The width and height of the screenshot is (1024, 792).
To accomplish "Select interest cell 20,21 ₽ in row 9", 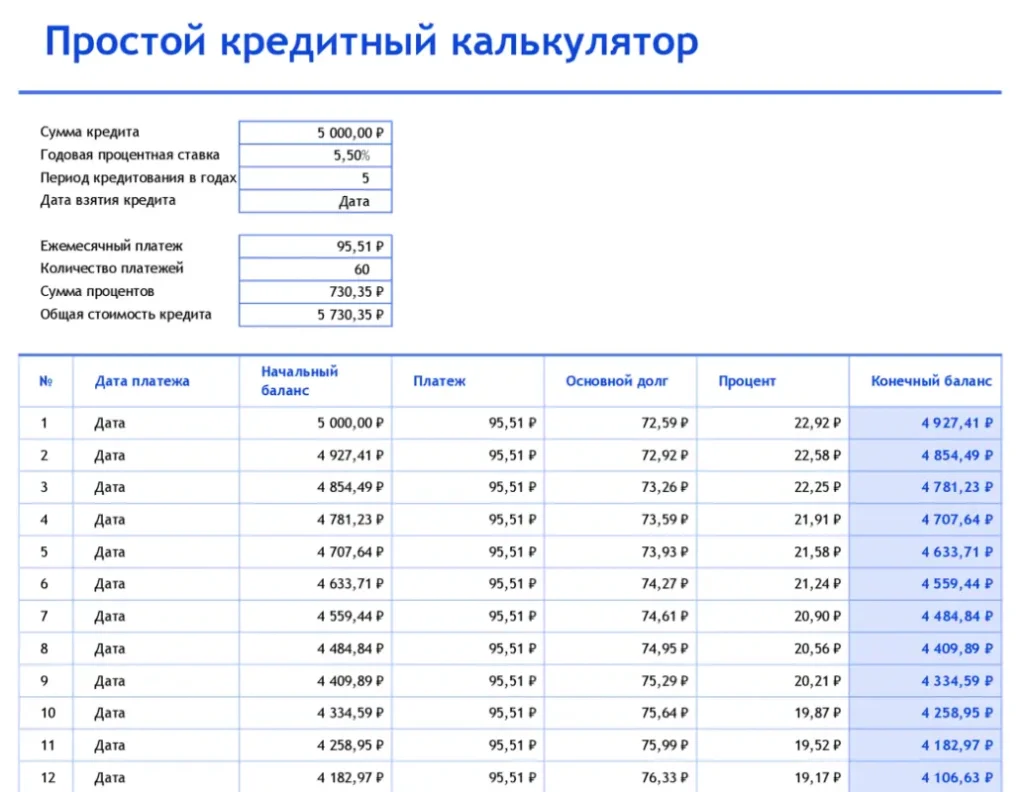I will (773, 680).
